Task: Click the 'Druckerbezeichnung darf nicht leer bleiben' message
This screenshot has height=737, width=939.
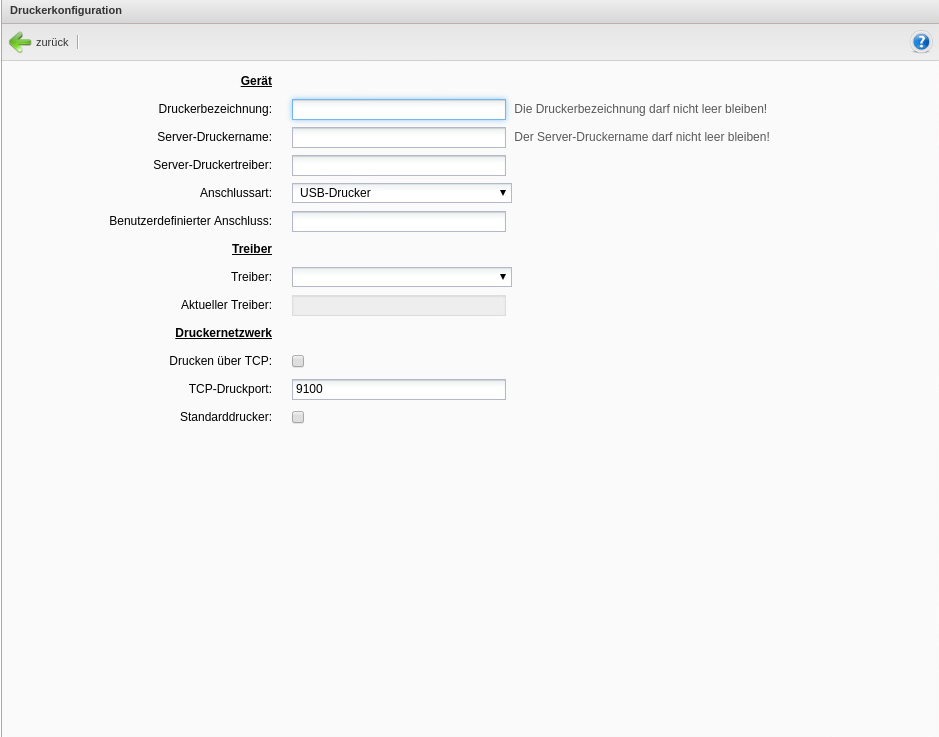Action: pos(640,109)
